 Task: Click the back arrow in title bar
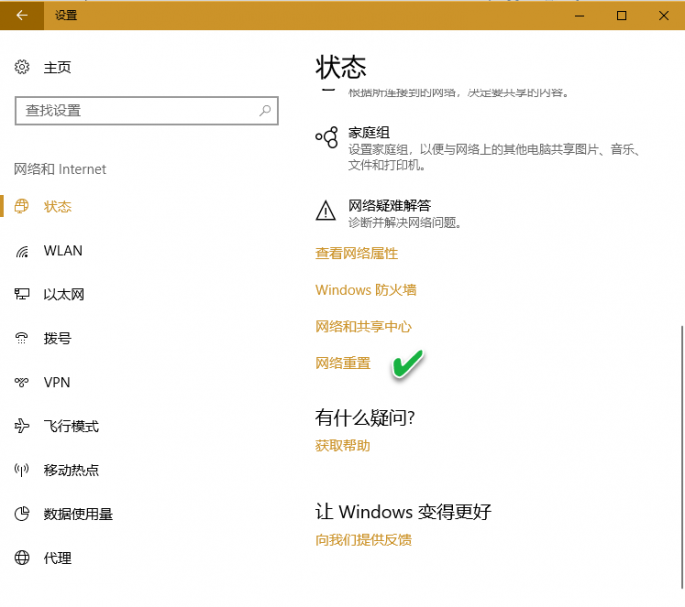click(22, 15)
